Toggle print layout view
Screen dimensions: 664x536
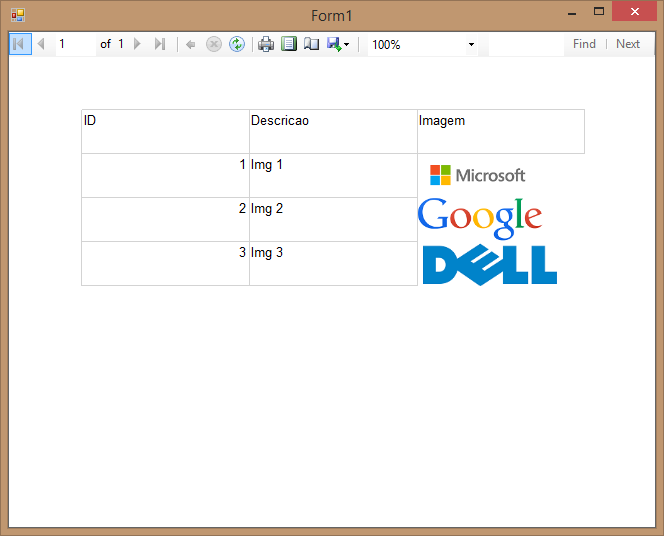[x=289, y=44]
